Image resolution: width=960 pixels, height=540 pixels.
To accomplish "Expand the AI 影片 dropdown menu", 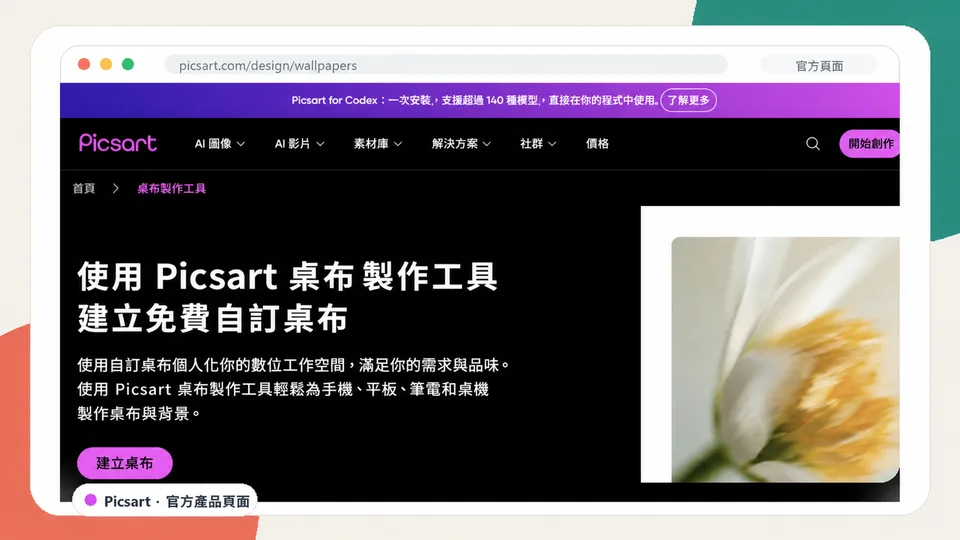I will click(x=299, y=144).
